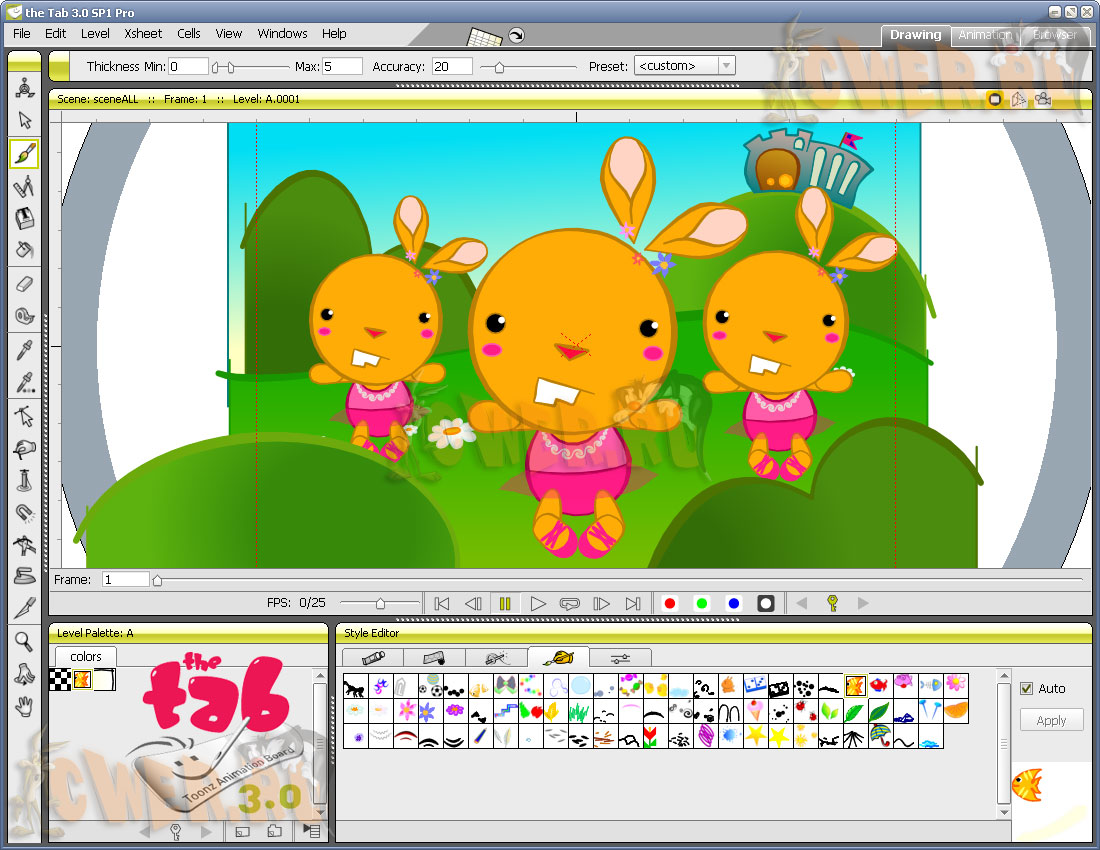Select the Brush tool in toolbar
Viewport: 1100px width, 850px height.
click(x=25, y=154)
